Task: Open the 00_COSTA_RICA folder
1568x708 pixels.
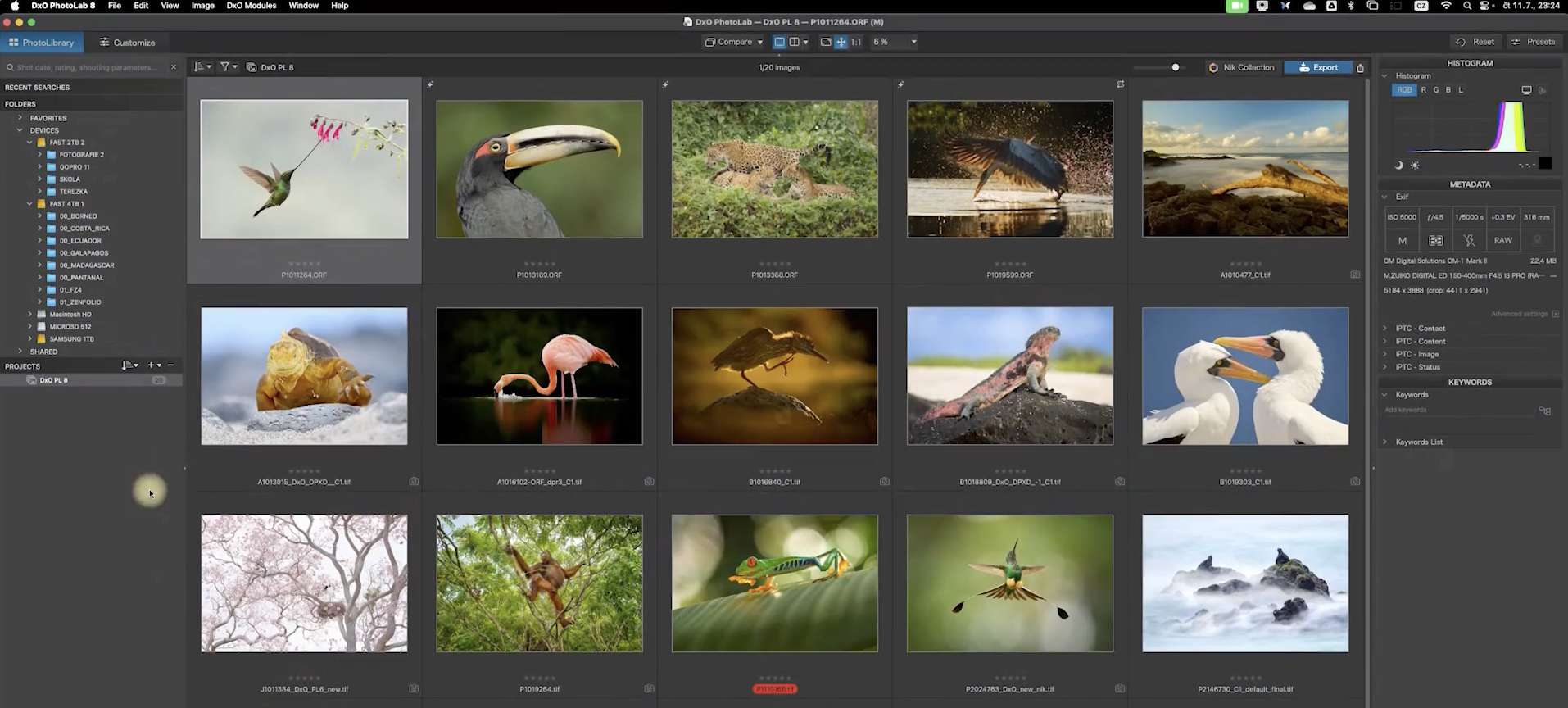Action: pyautogui.click(x=84, y=229)
